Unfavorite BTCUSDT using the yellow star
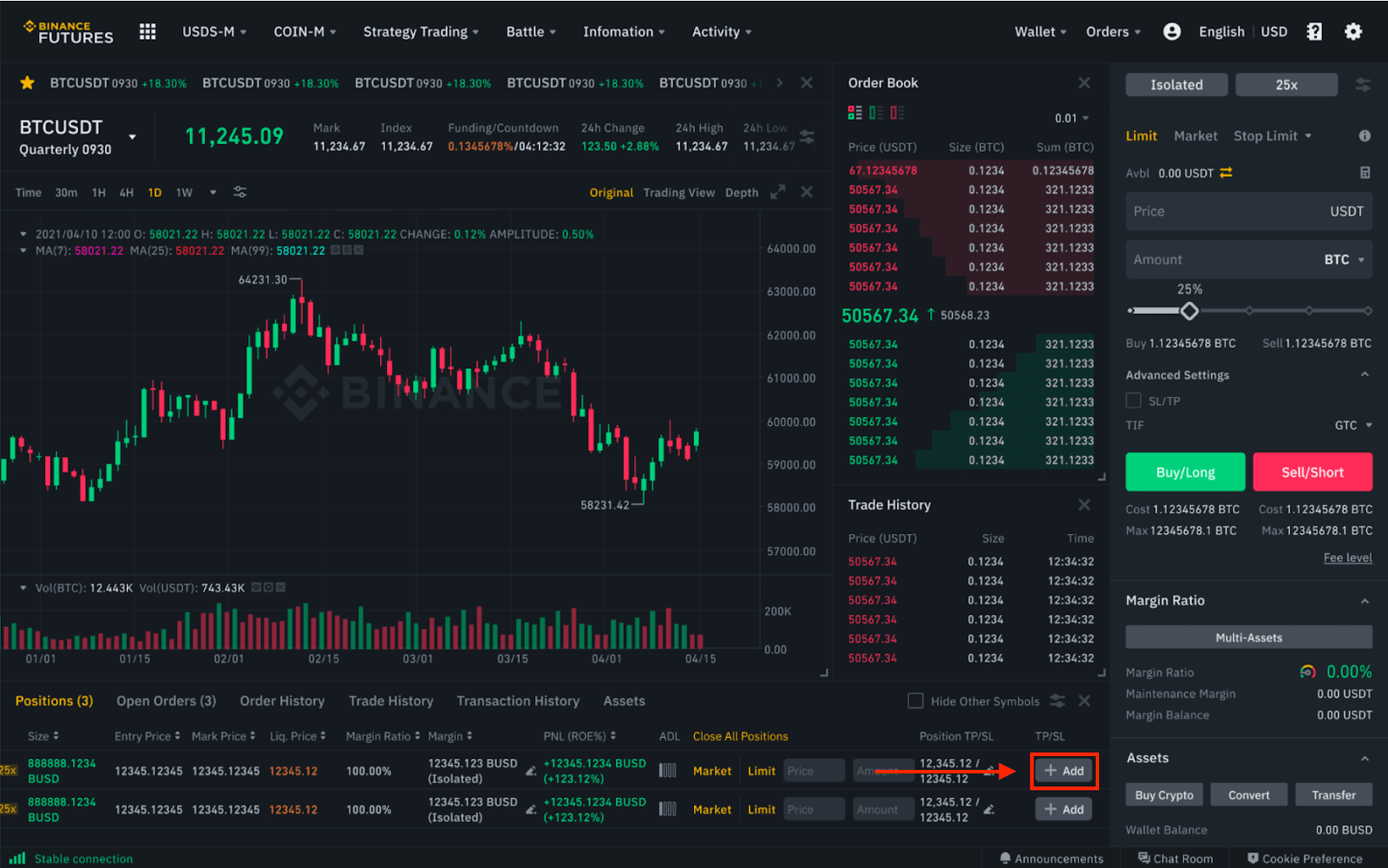This screenshot has width=1388, height=868. [x=27, y=82]
